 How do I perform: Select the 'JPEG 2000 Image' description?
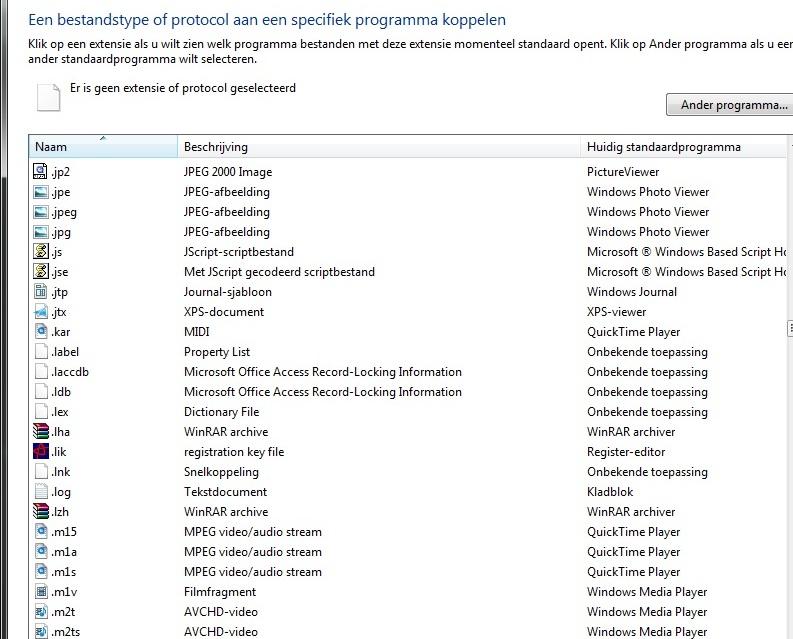pos(228,172)
